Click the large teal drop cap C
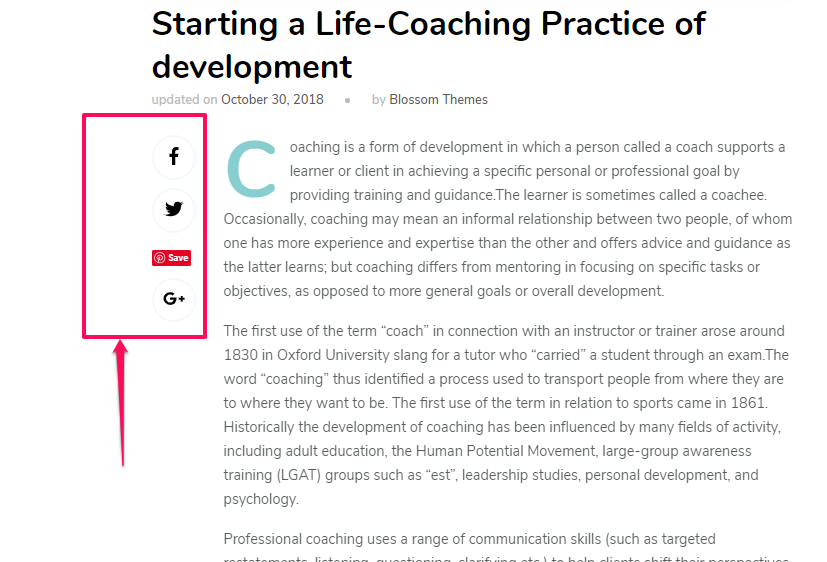 coord(252,169)
